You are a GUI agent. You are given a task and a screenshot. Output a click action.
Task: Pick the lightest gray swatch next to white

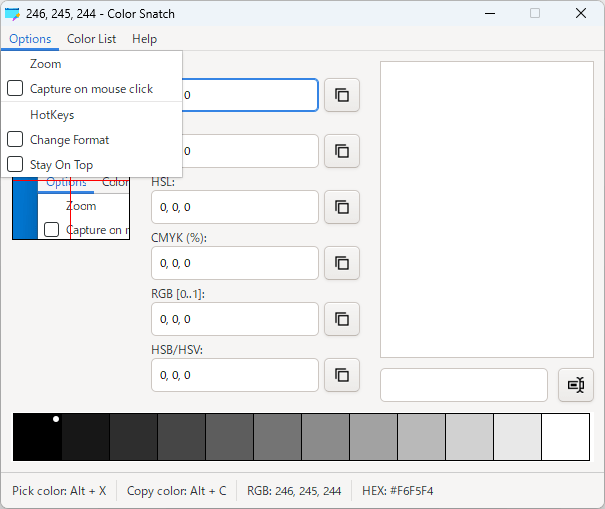(517, 437)
